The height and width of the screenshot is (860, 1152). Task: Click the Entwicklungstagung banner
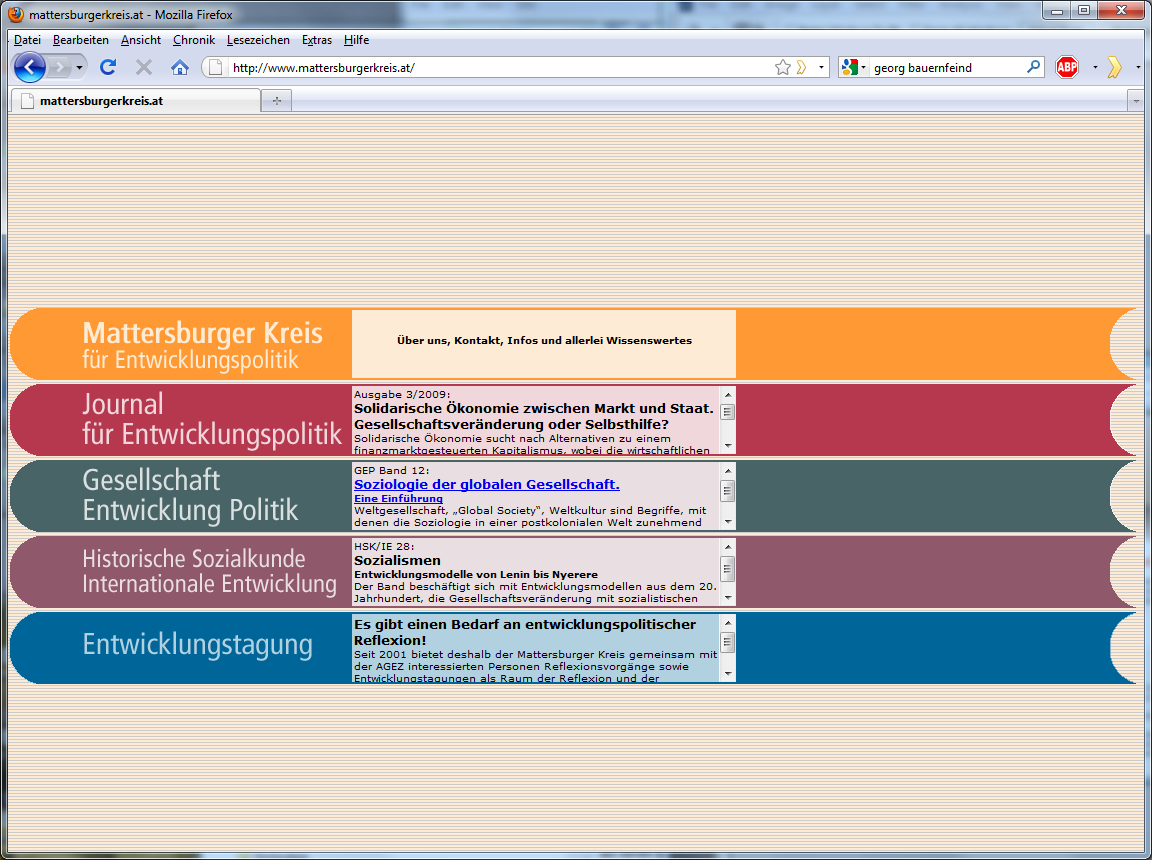point(198,644)
